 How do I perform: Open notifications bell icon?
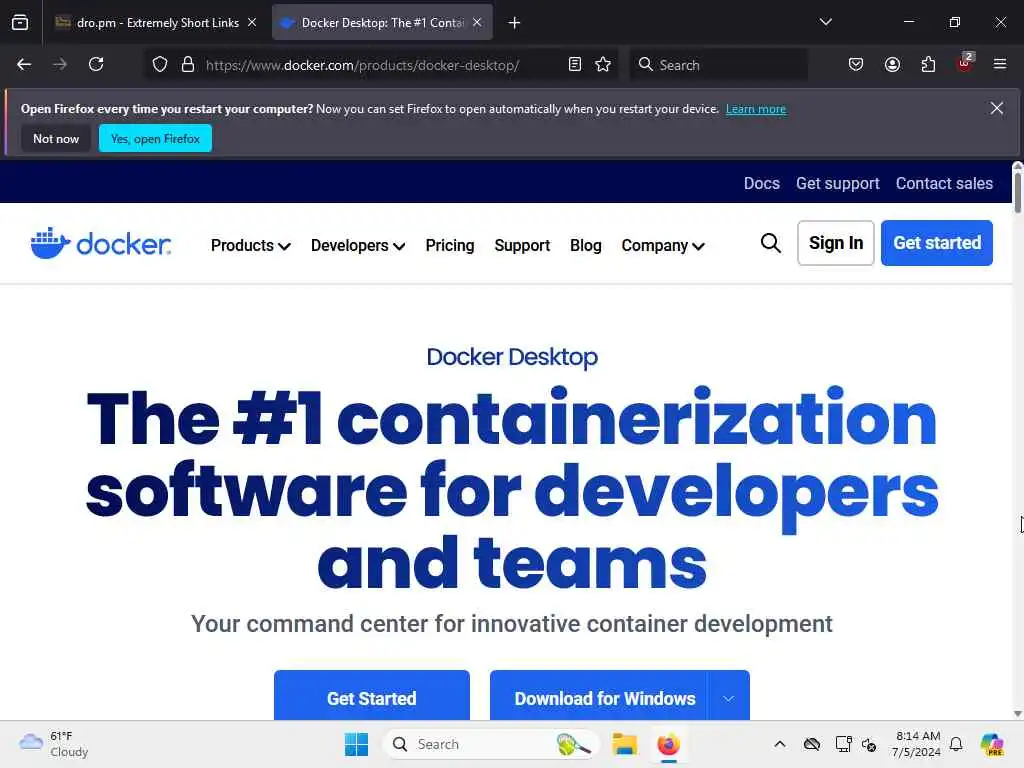click(x=956, y=744)
